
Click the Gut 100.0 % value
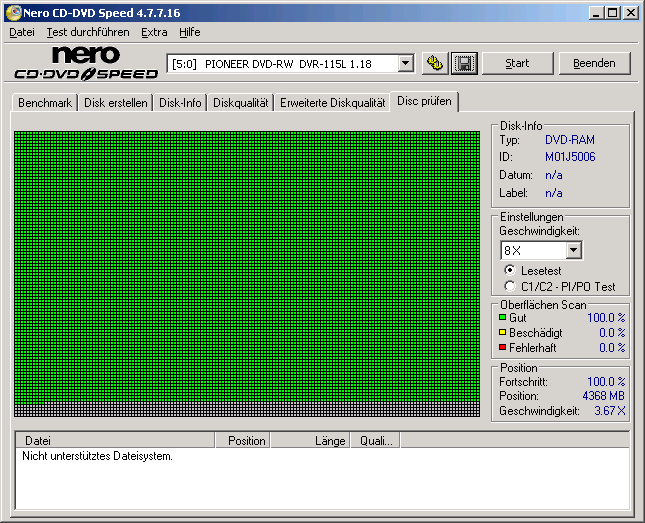606,318
